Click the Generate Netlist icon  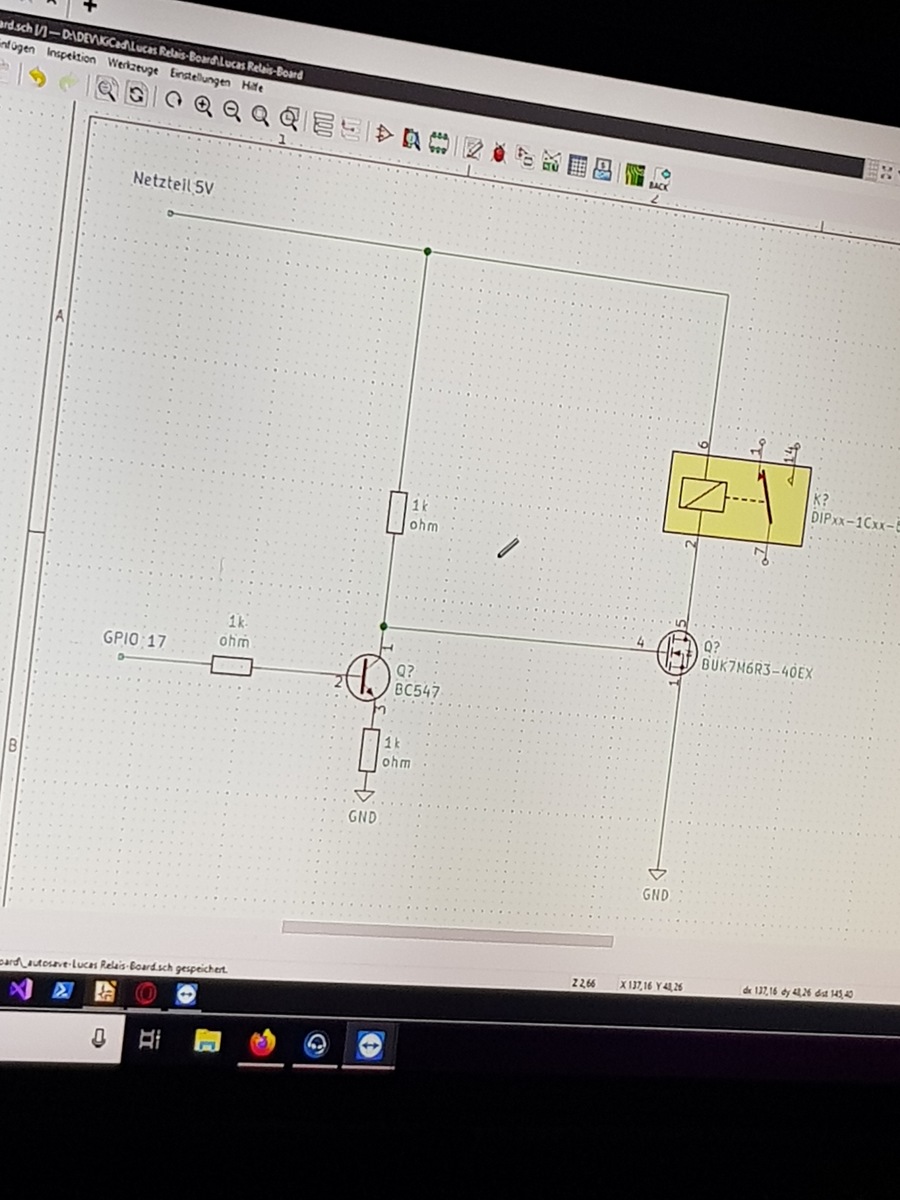point(551,159)
